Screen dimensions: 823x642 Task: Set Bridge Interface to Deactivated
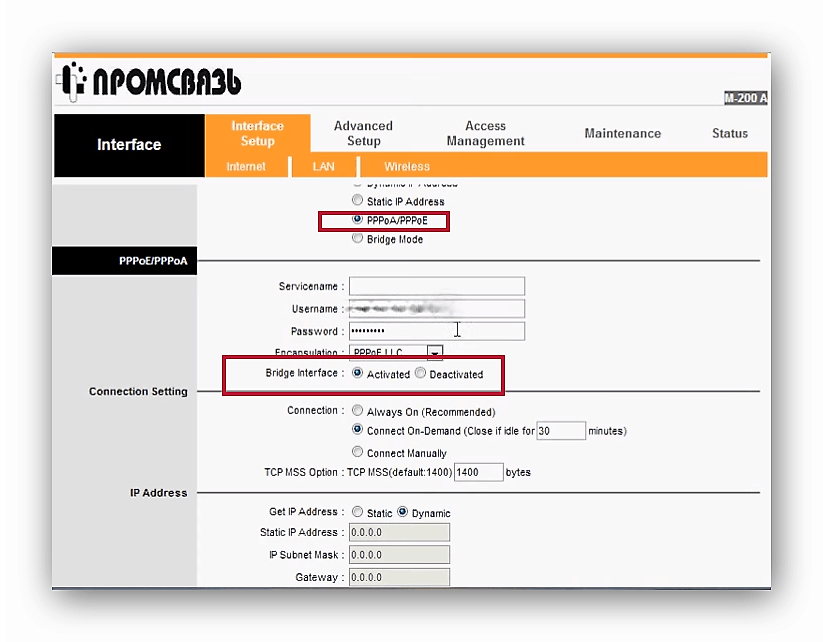click(420, 373)
